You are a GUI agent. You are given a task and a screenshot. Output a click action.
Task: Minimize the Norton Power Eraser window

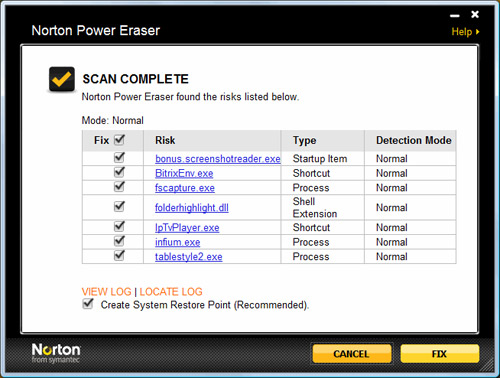click(x=455, y=15)
